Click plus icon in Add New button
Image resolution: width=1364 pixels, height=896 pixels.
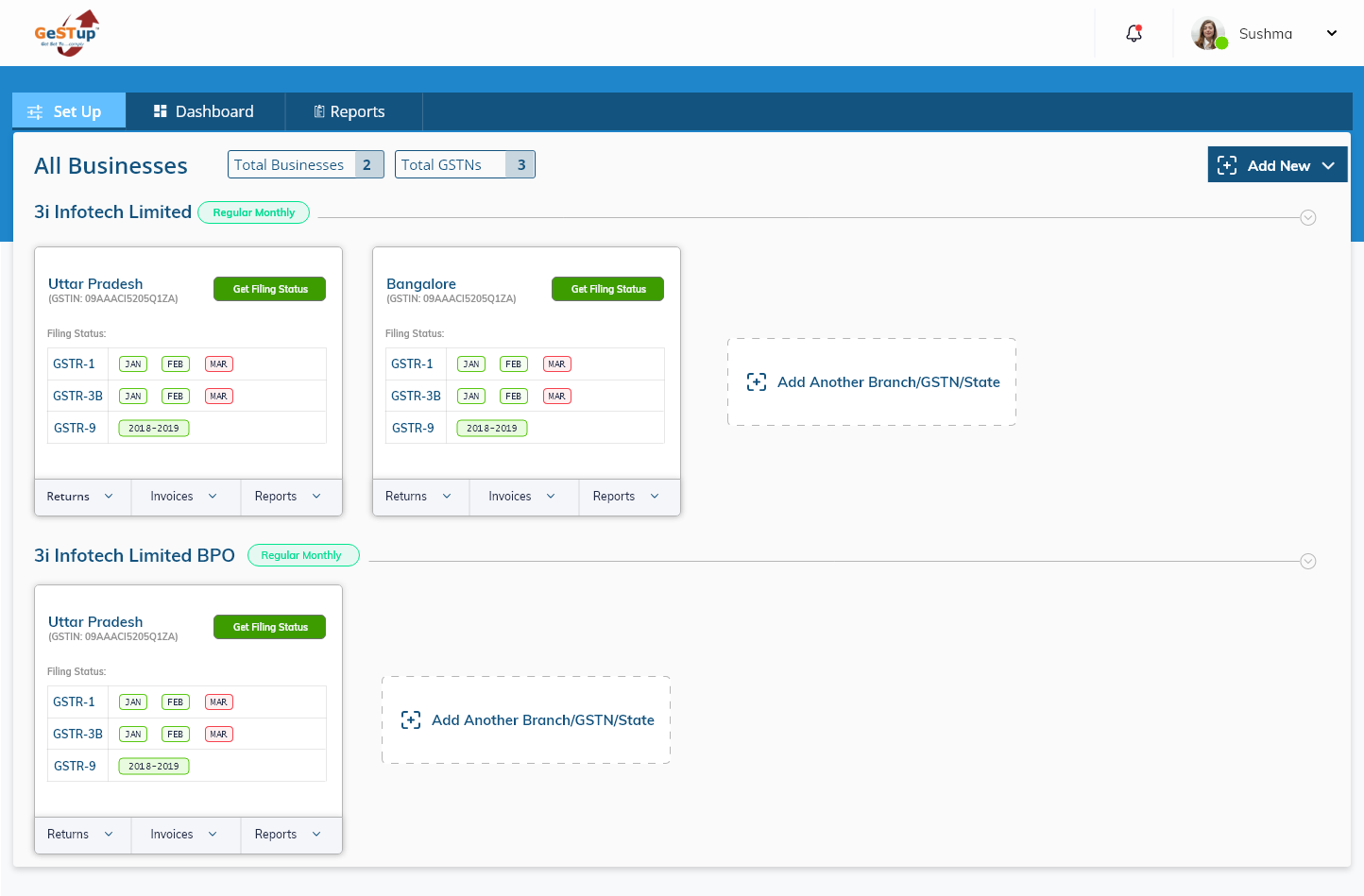tap(1227, 165)
